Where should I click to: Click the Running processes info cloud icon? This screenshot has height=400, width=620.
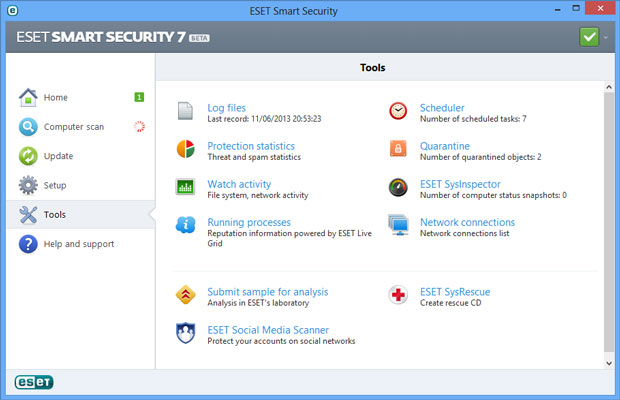pyautogui.click(x=185, y=225)
